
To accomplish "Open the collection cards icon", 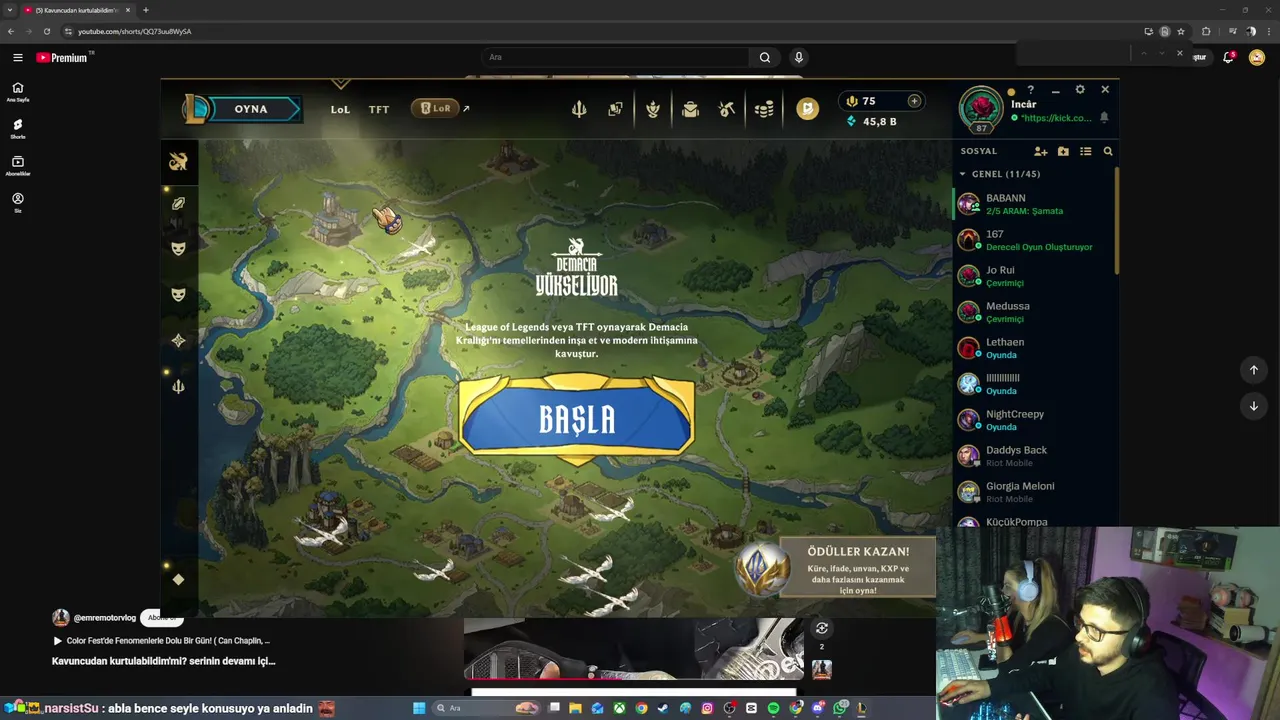I will (615, 109).
